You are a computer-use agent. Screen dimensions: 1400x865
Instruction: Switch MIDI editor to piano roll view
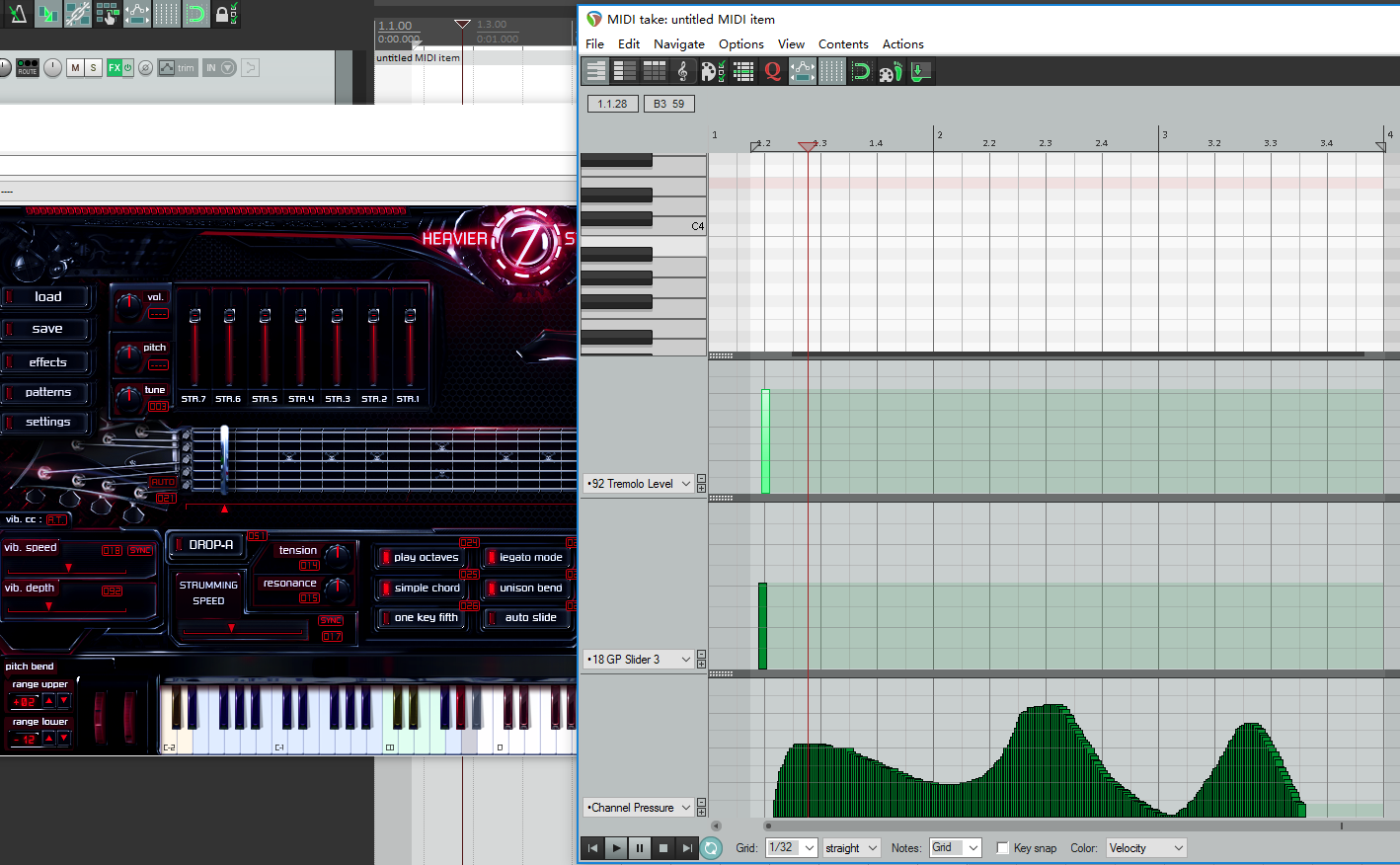coord(595,71)
